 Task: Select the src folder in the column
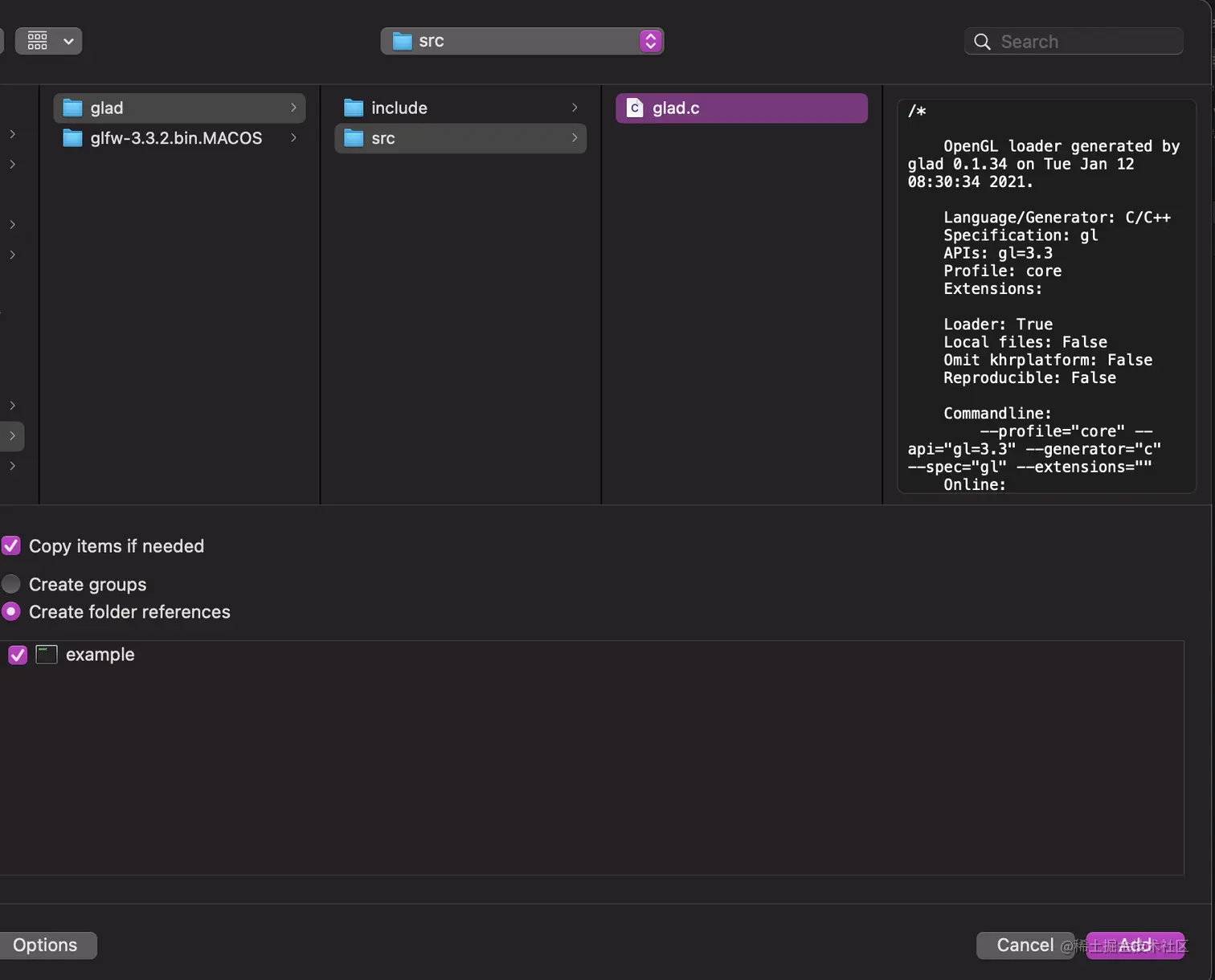pos(460,138)
